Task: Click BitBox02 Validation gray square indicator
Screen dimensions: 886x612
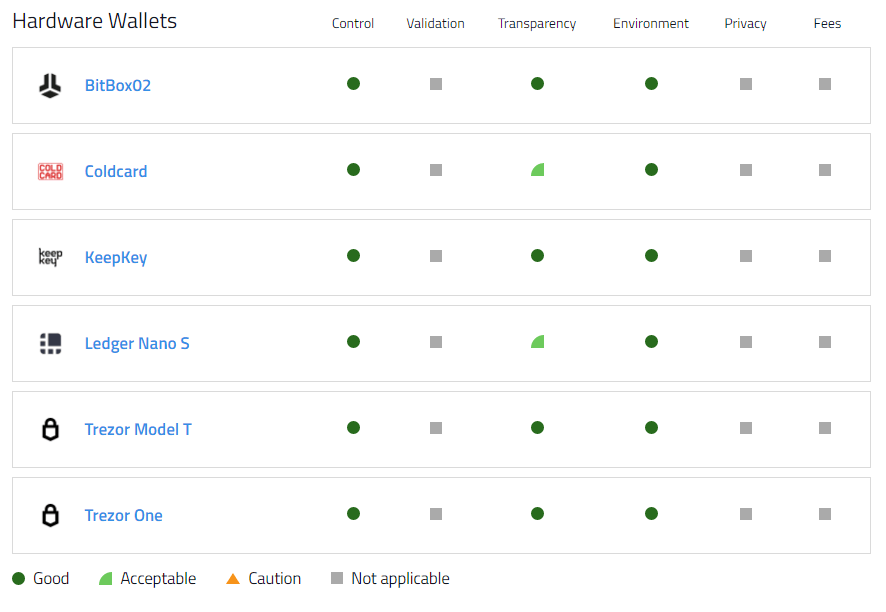Action: point(436,84)
